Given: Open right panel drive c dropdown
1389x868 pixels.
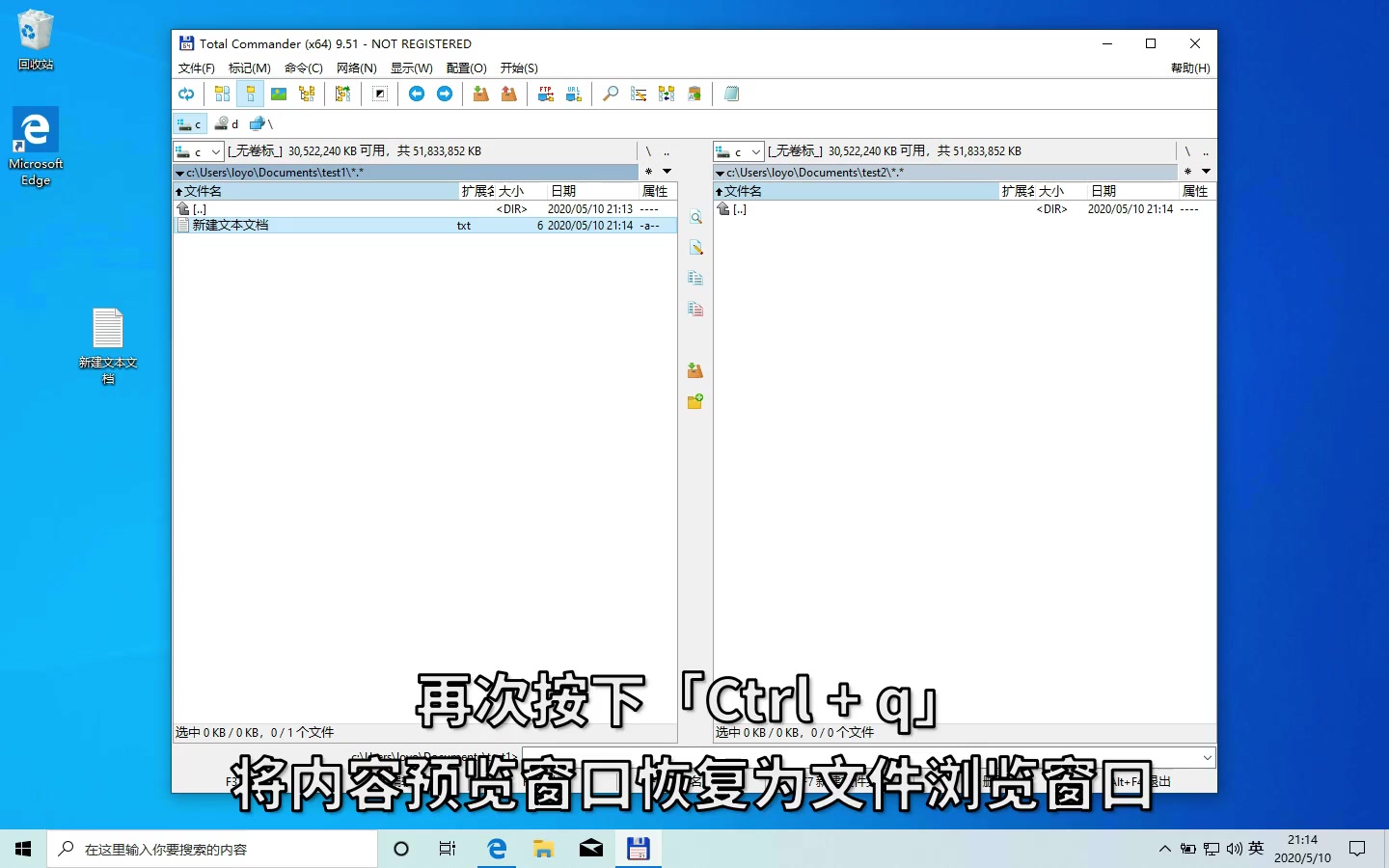Looking at the screenshot, I should (739, 151).
